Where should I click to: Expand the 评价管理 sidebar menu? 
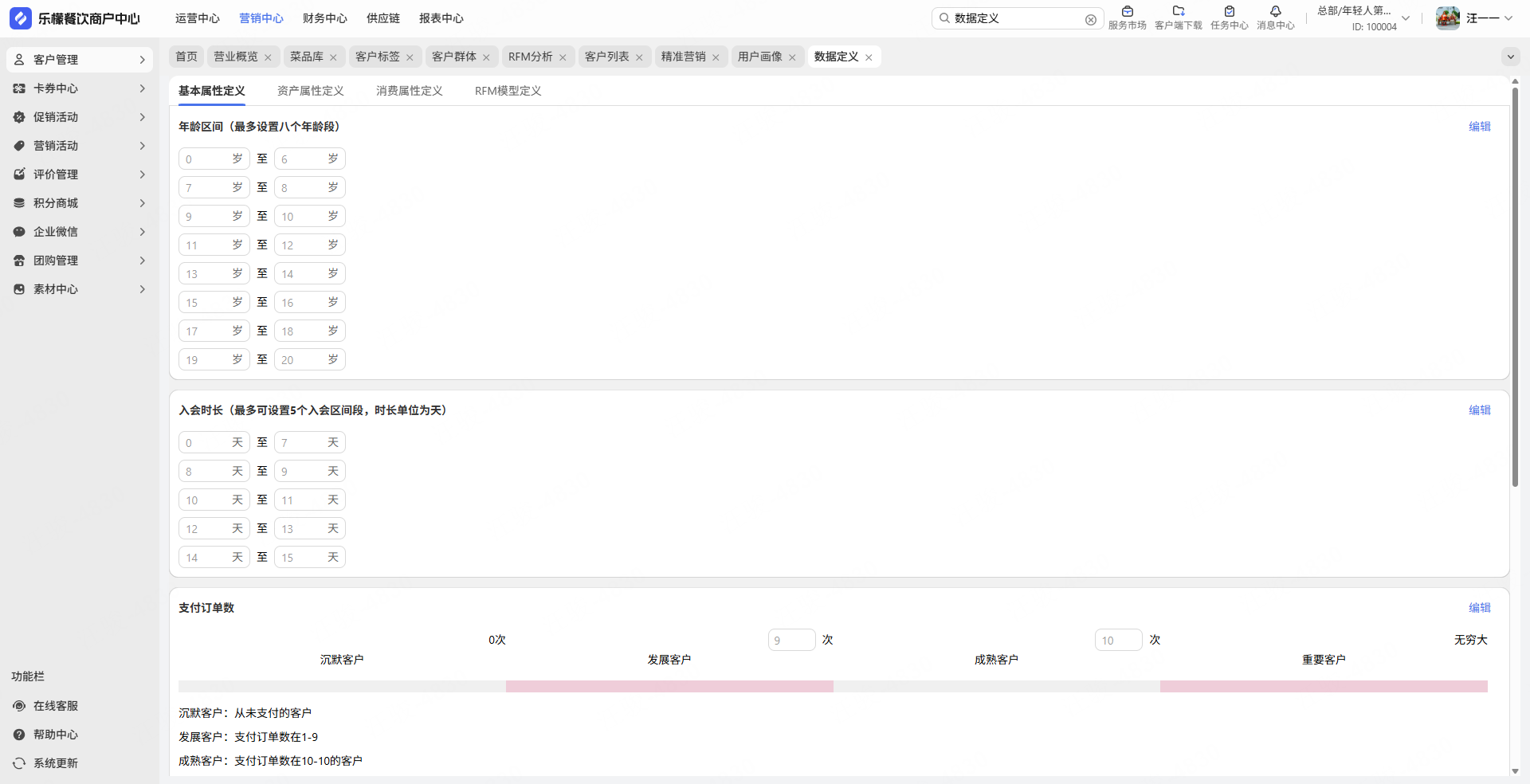[143, 174]
